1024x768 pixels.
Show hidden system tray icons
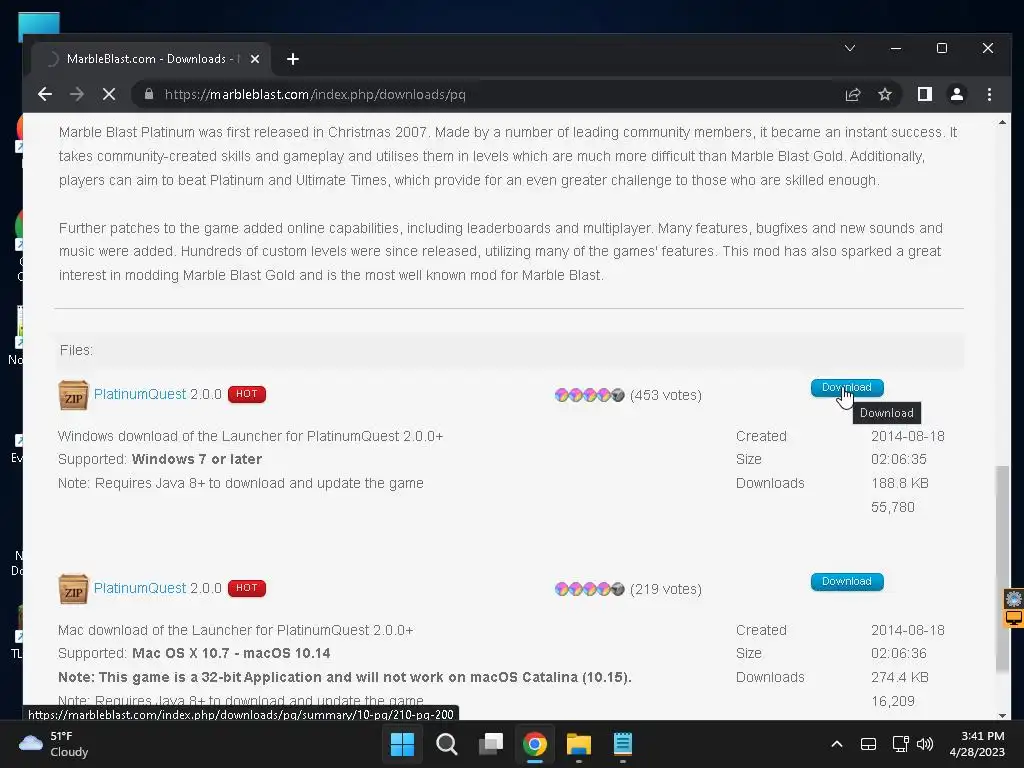[837, 744]
